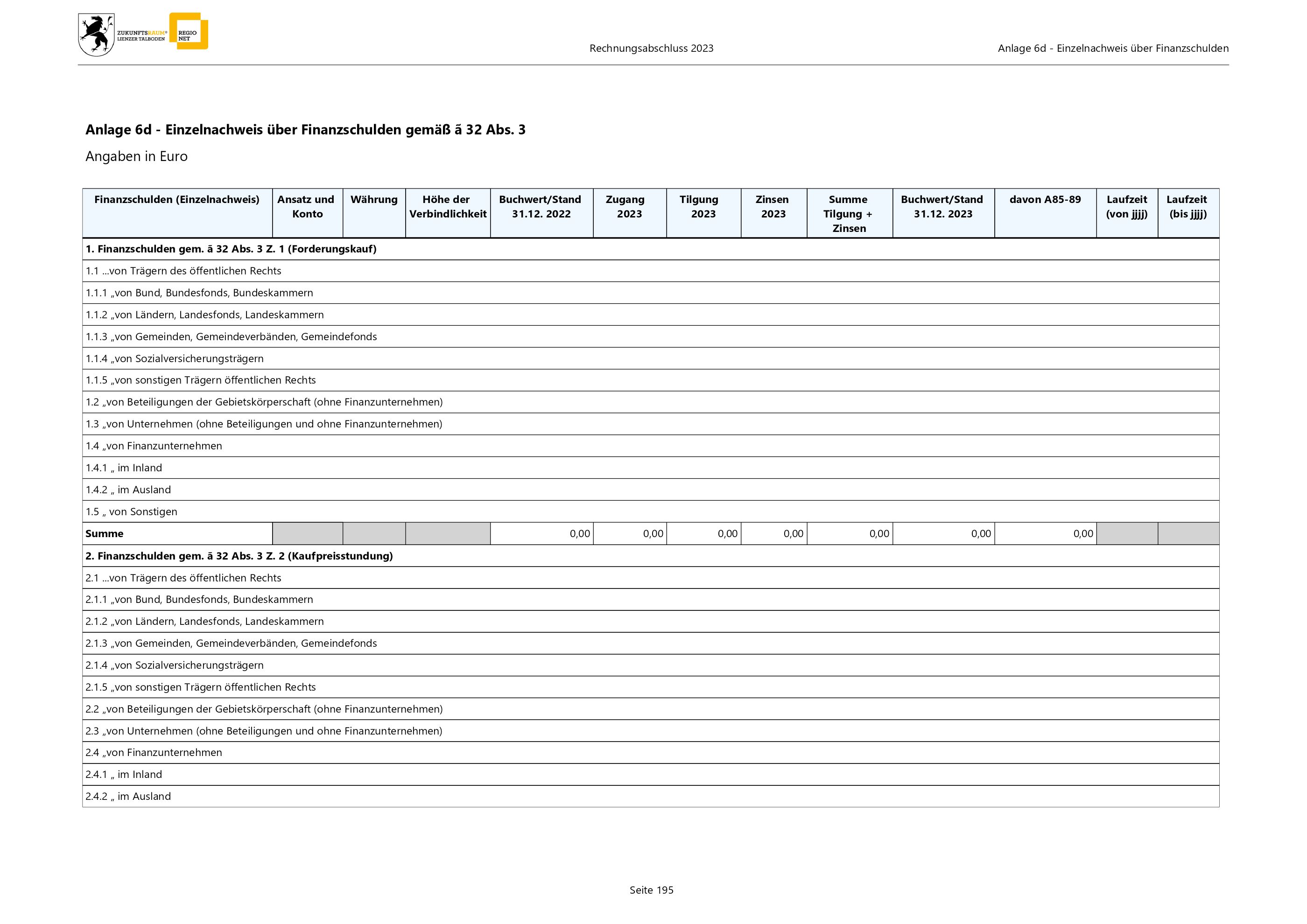Click the Ansatz und Konto column header
Image resolution: width=1307 pixels, height=924 pixels.
[x=307, y=207]
